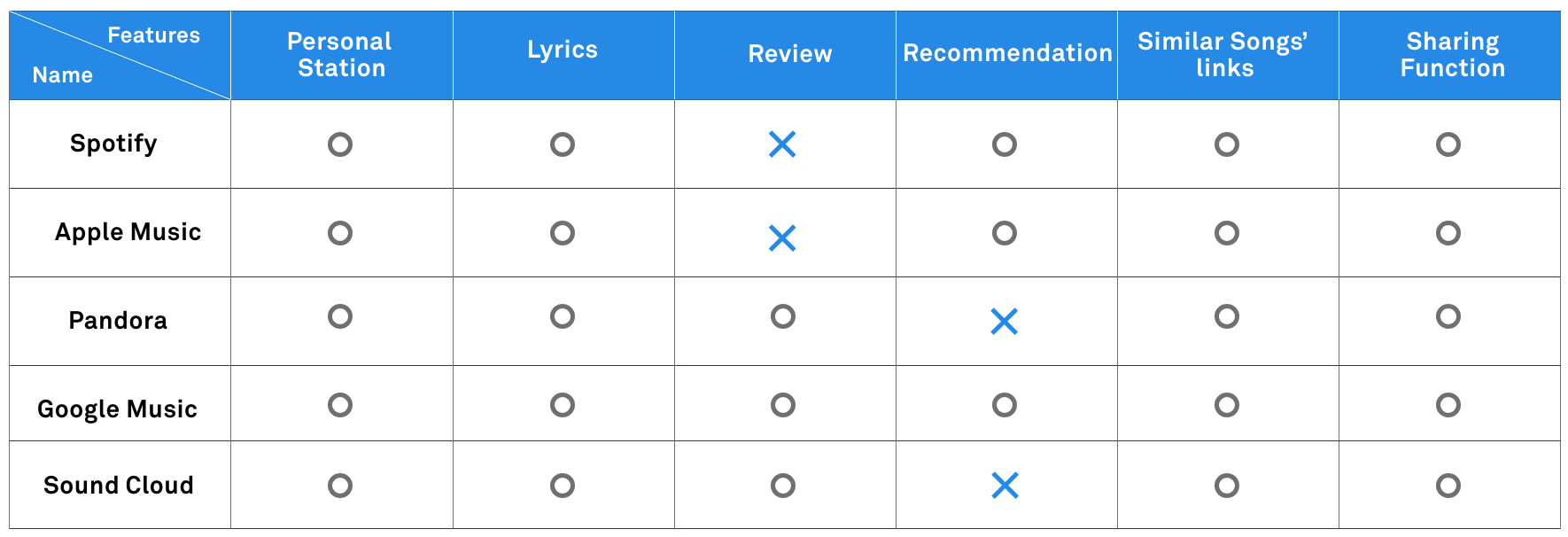Click Google Music's Recommendation circle
This screenshot has height=537, width=1568.
click(x=1005, y=405)
